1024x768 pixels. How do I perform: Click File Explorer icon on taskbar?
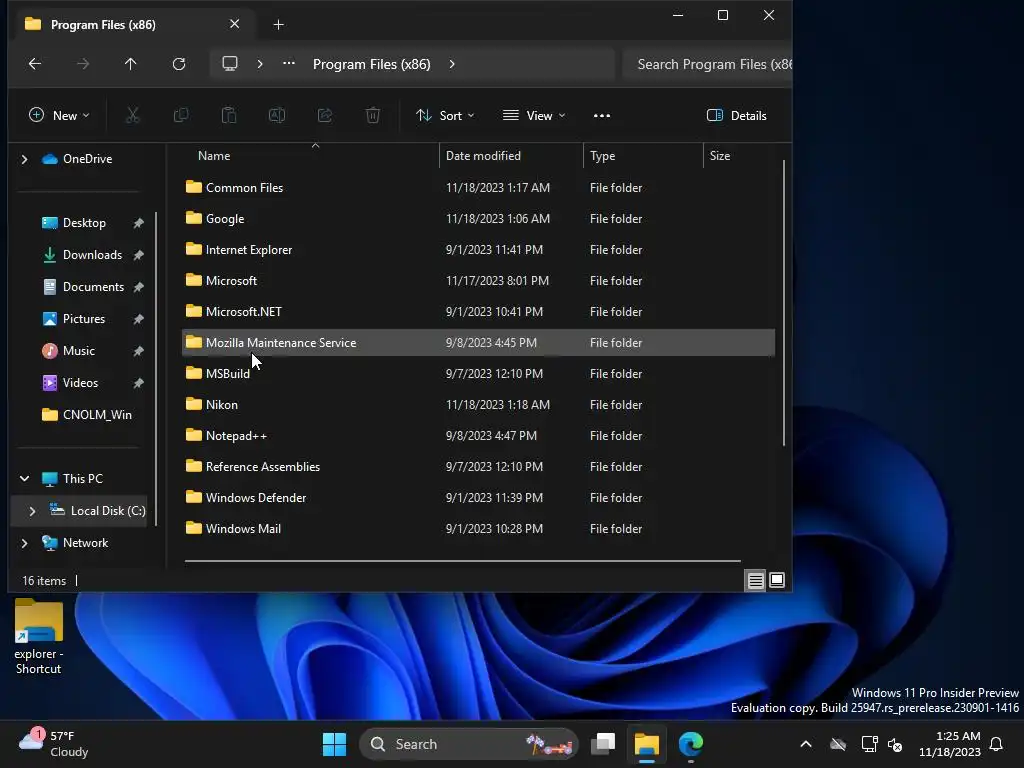click(x=647, y=744)
